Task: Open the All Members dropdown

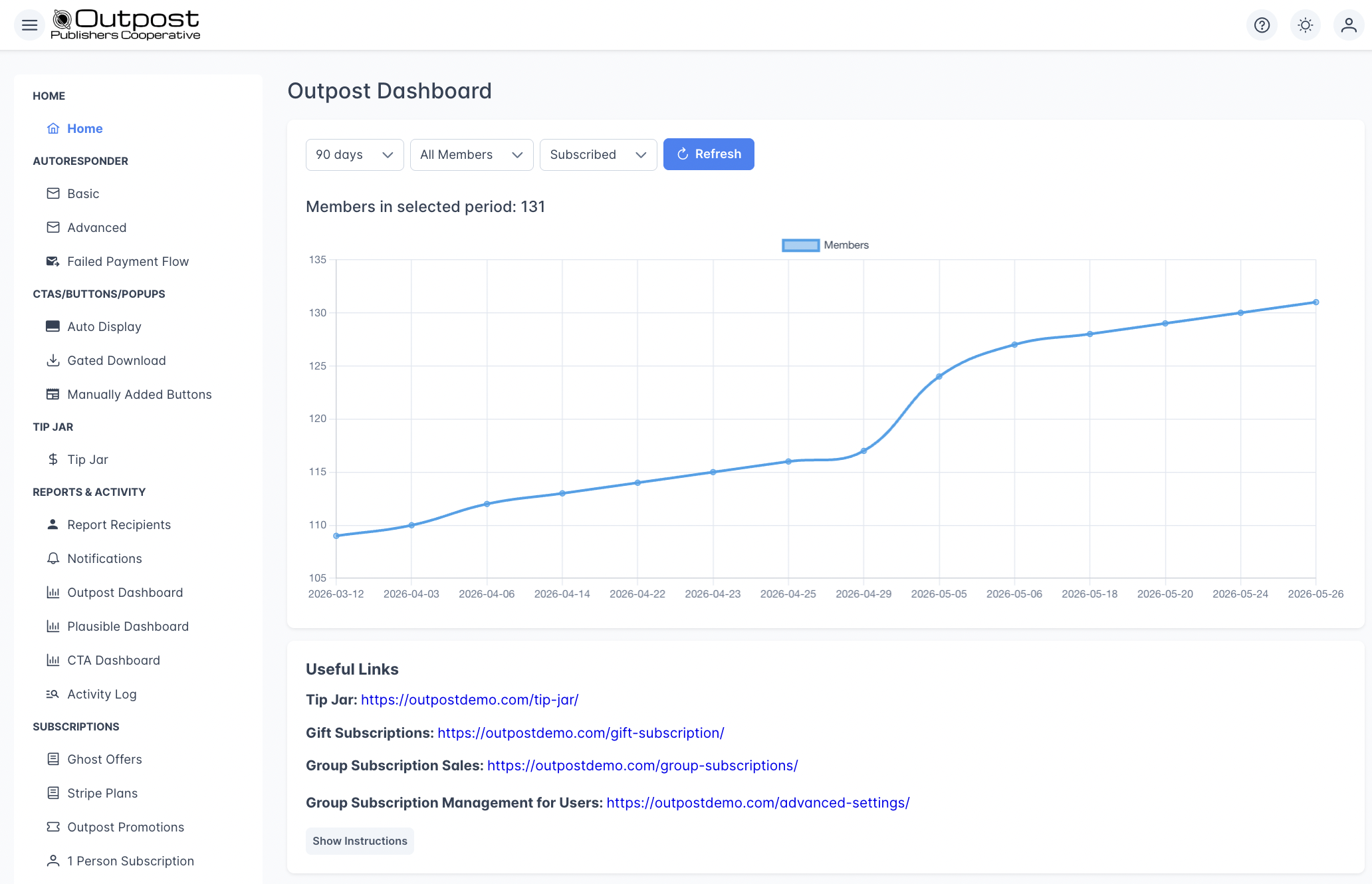Action: click(471, 155)
